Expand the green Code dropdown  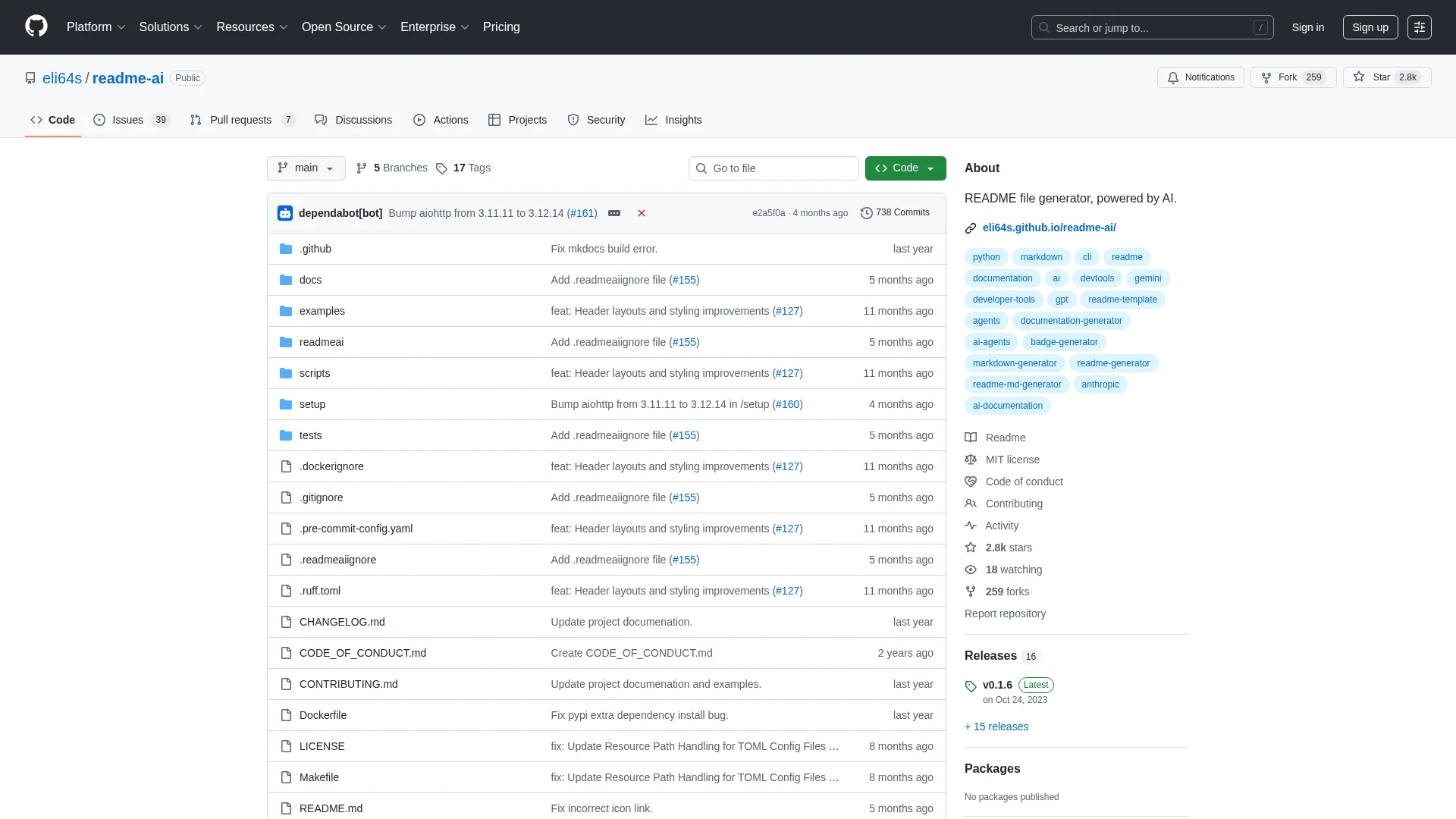tap(905, 168)
